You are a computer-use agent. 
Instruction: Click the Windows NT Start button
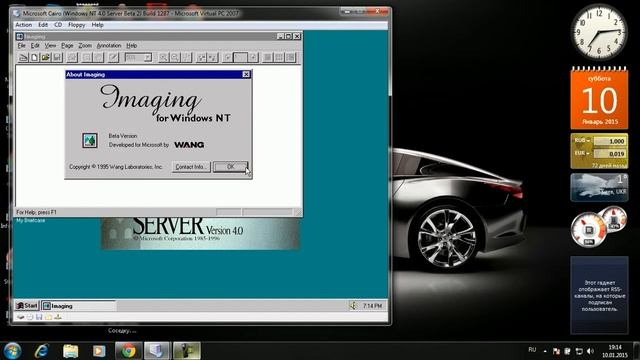click(x=27, y=305)
